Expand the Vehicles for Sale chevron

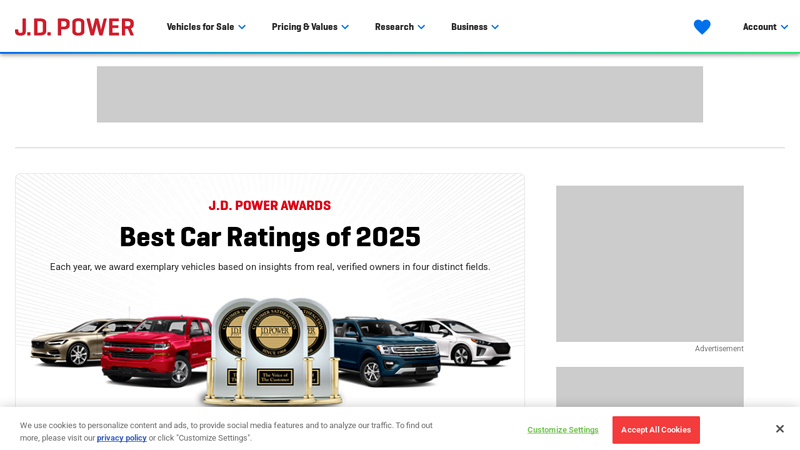[242, 27]
